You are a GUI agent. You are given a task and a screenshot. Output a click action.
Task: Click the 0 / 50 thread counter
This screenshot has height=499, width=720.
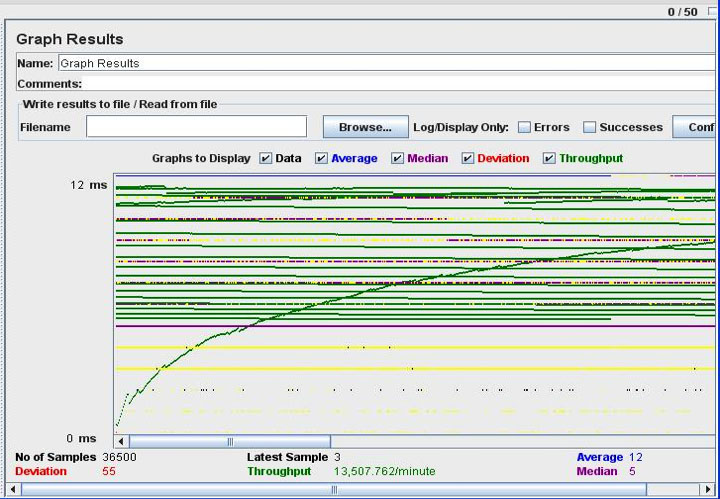click(682, 12)
